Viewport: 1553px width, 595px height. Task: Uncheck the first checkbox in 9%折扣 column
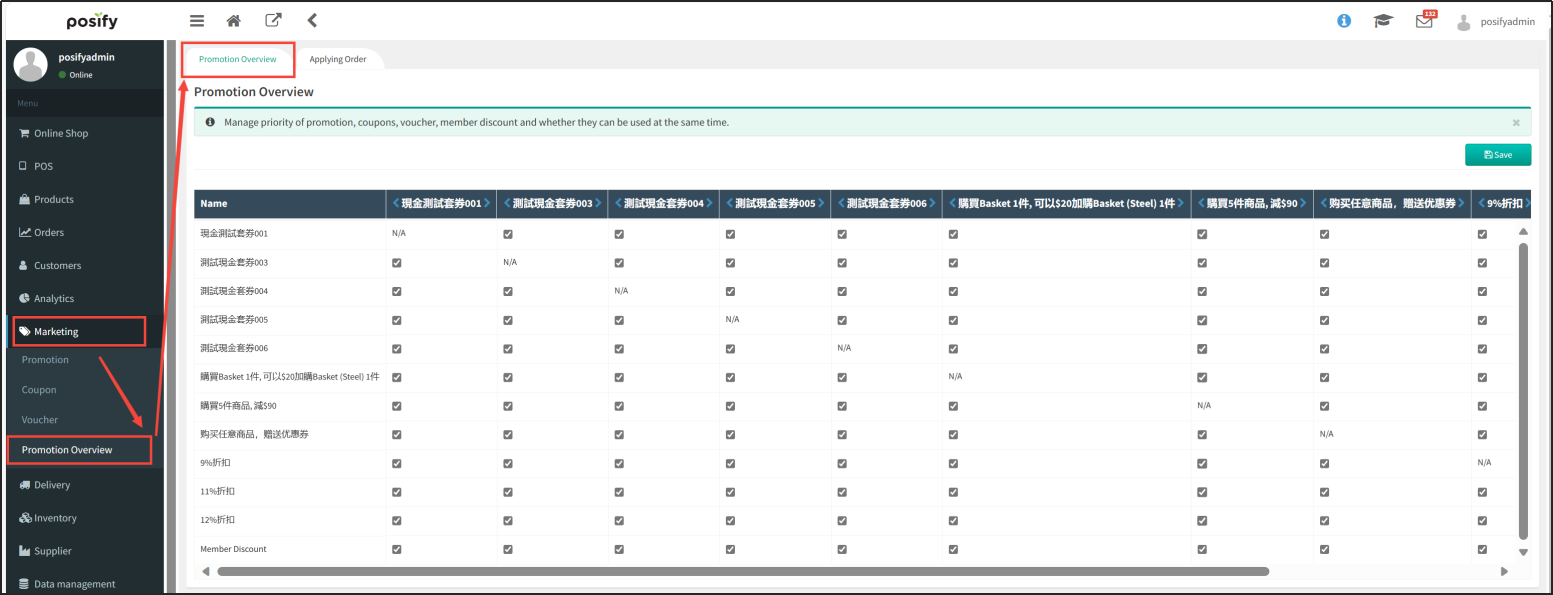pyautogui.click(x=1482, y=233)
